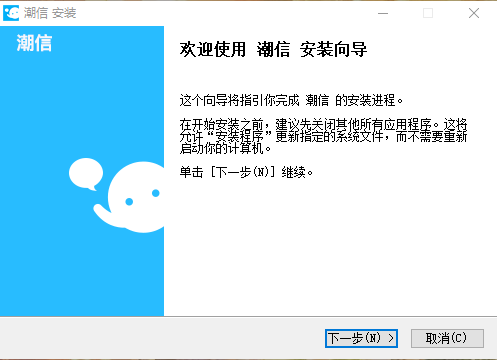The height and width of the screenshot is (360, 497).
Task: Click the paragraph starting 在开始安装之前
Action: (x=323, y=136)
